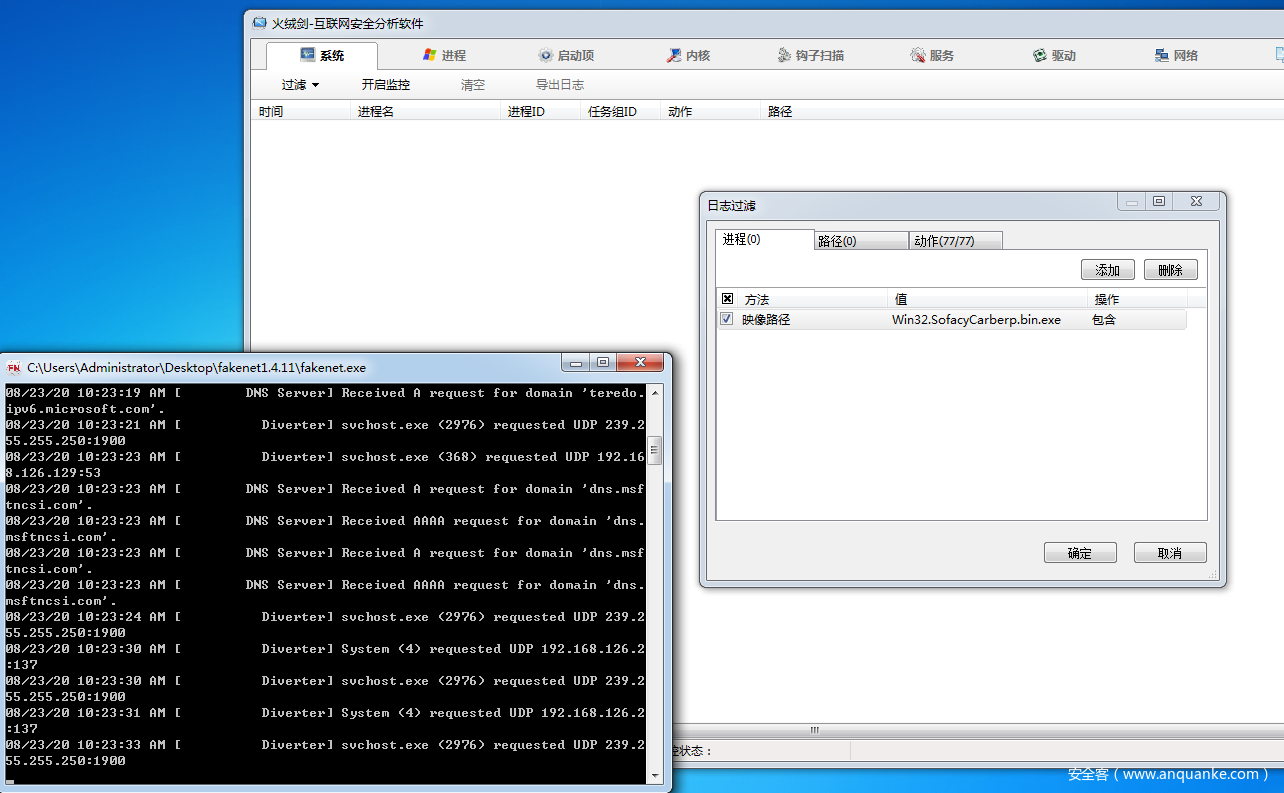Click 开启监控 to start monitoring

click(x=386, y=85)
